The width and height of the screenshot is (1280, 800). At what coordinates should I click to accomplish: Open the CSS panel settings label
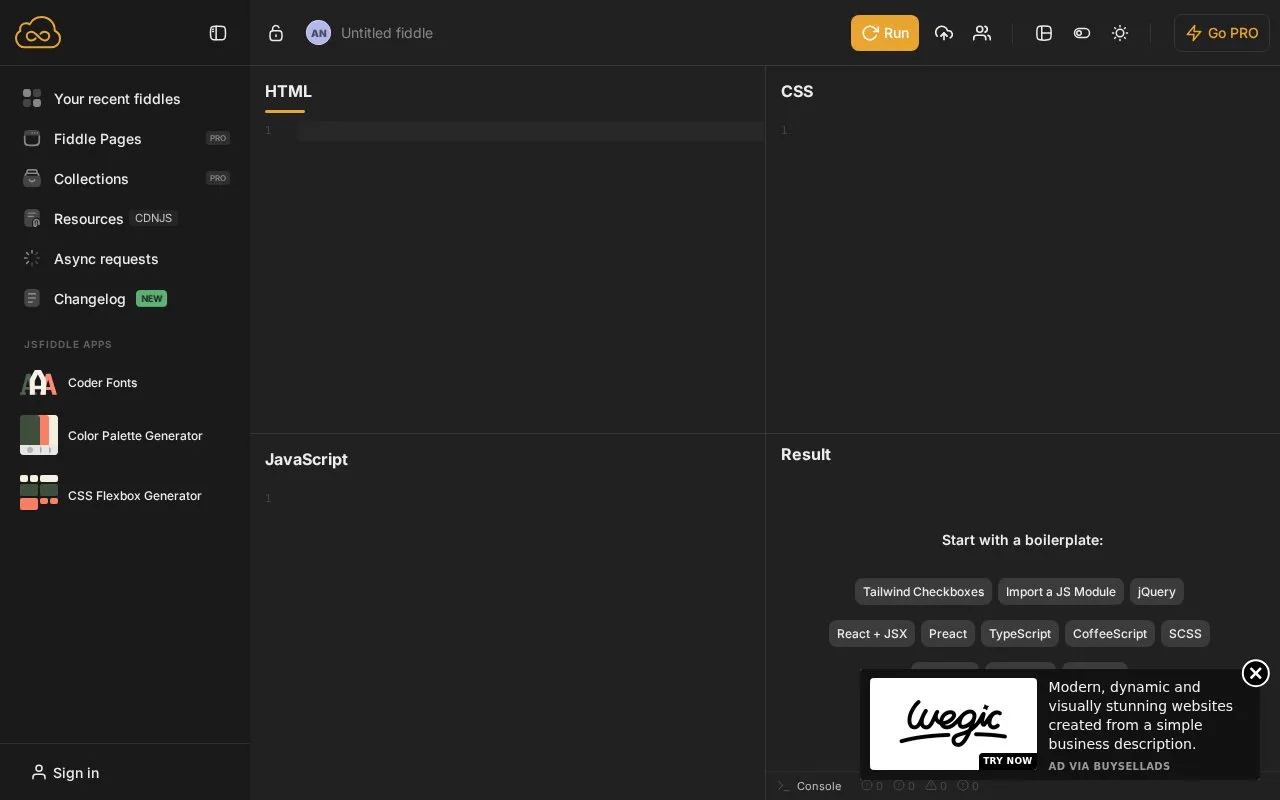[x=797, y=91]
